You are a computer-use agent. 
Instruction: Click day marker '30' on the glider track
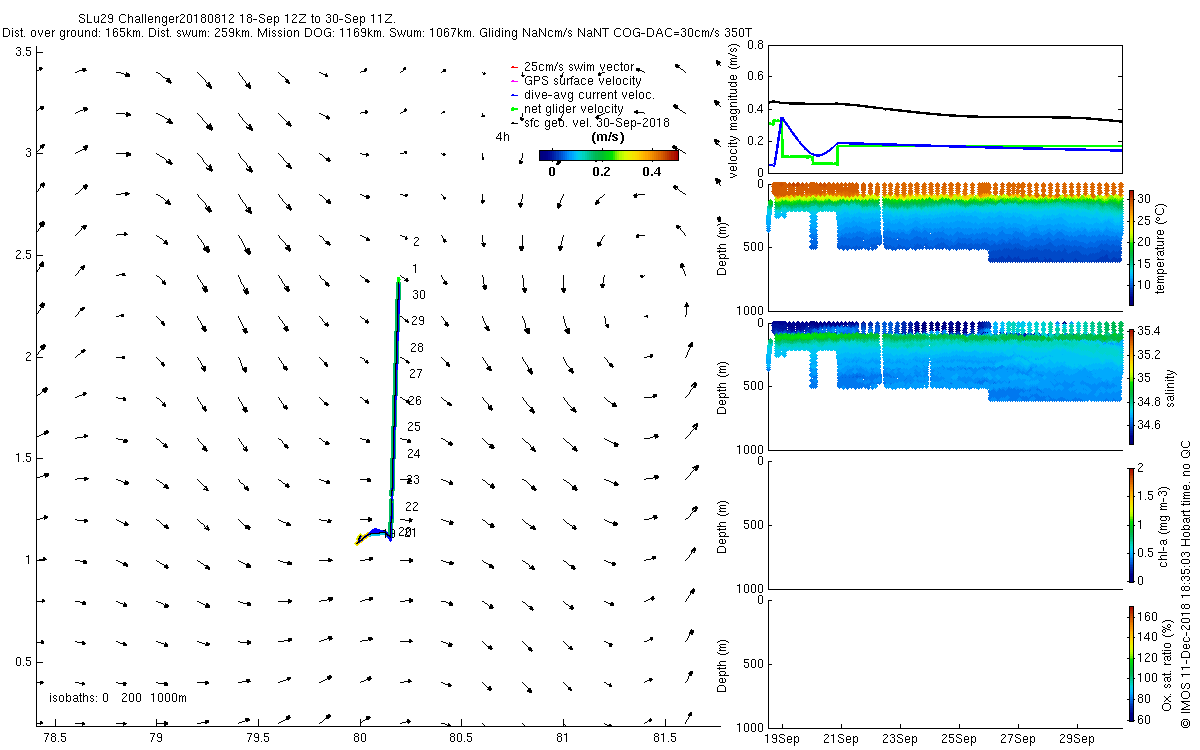pos(419,295)
